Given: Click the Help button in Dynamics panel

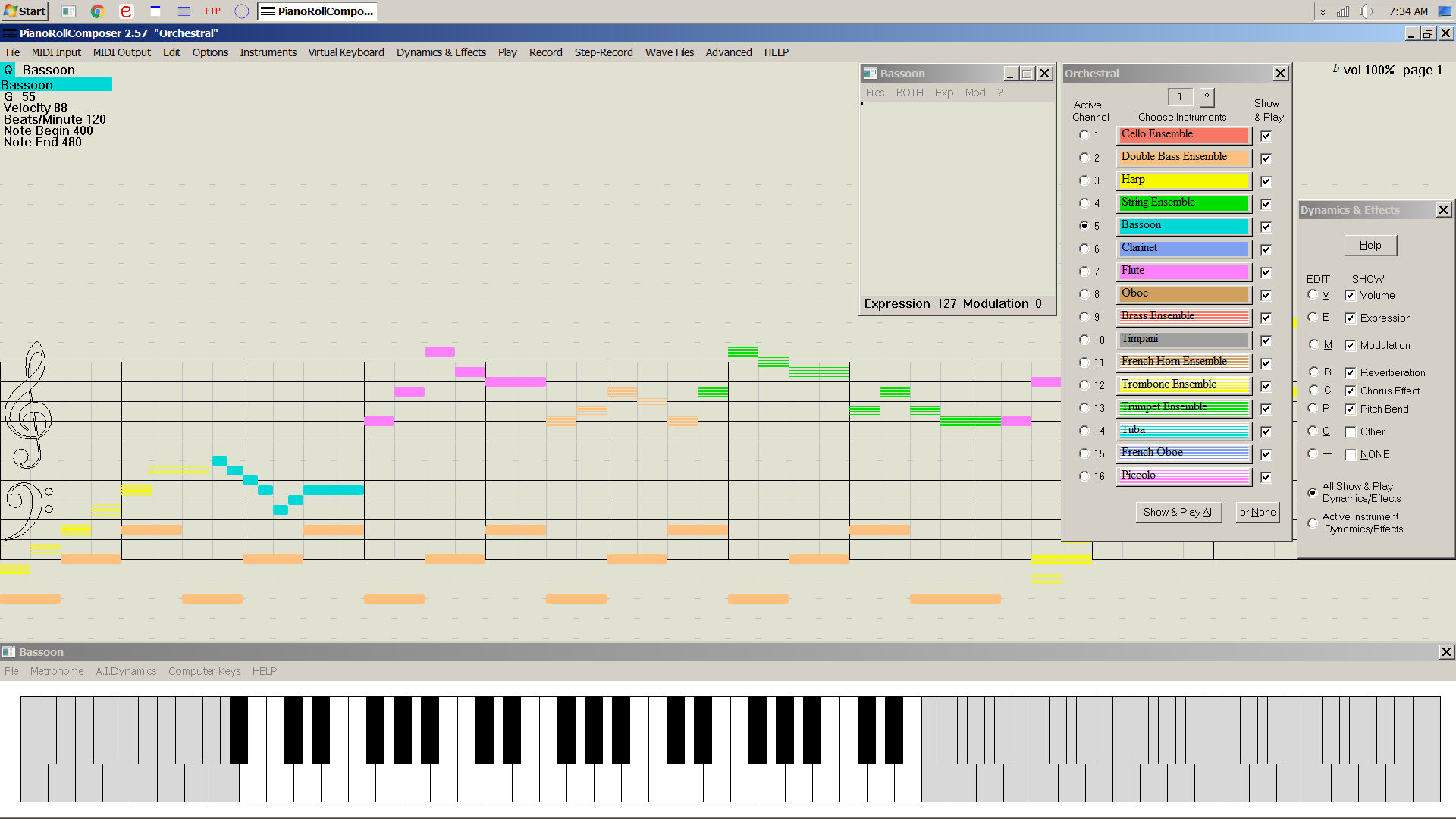Looking at the screenshot, I should [x=1370, y=245].
